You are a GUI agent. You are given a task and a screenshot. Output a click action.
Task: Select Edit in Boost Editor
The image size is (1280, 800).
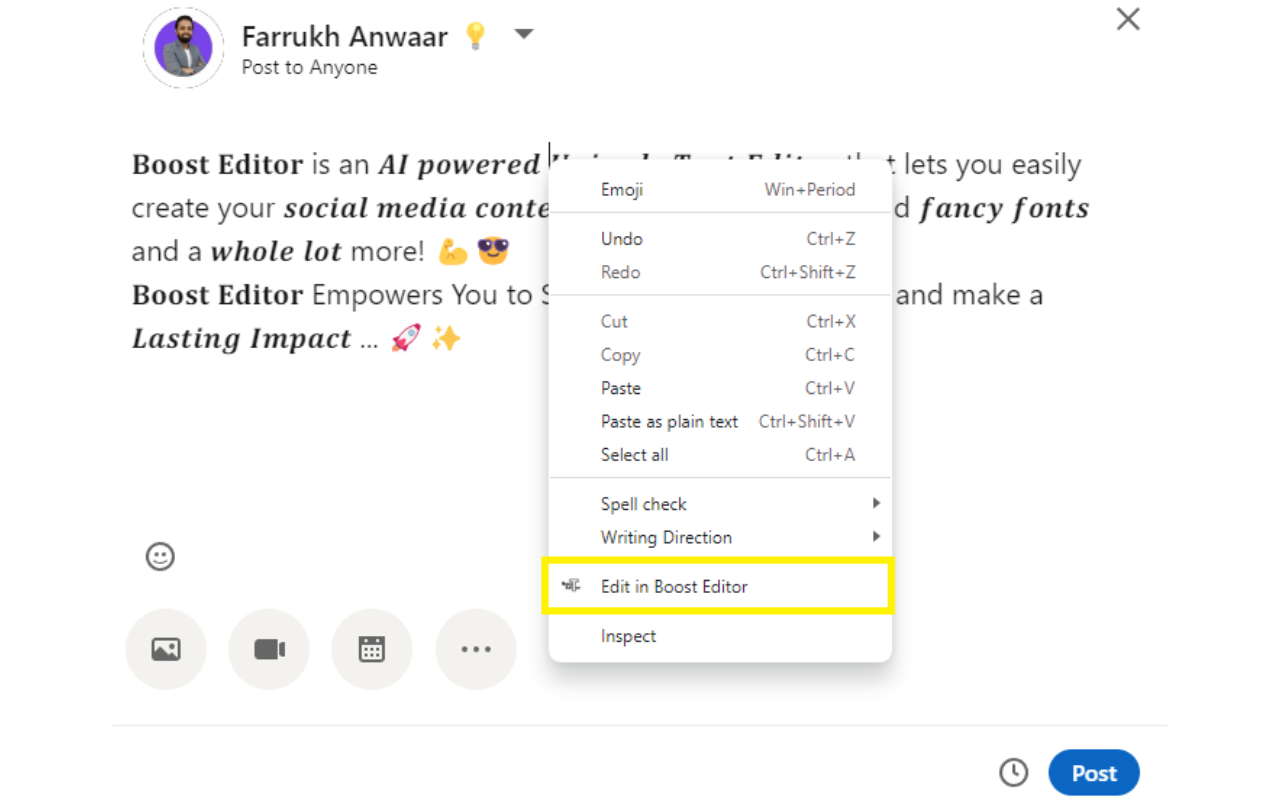click(x=674, y=587)
